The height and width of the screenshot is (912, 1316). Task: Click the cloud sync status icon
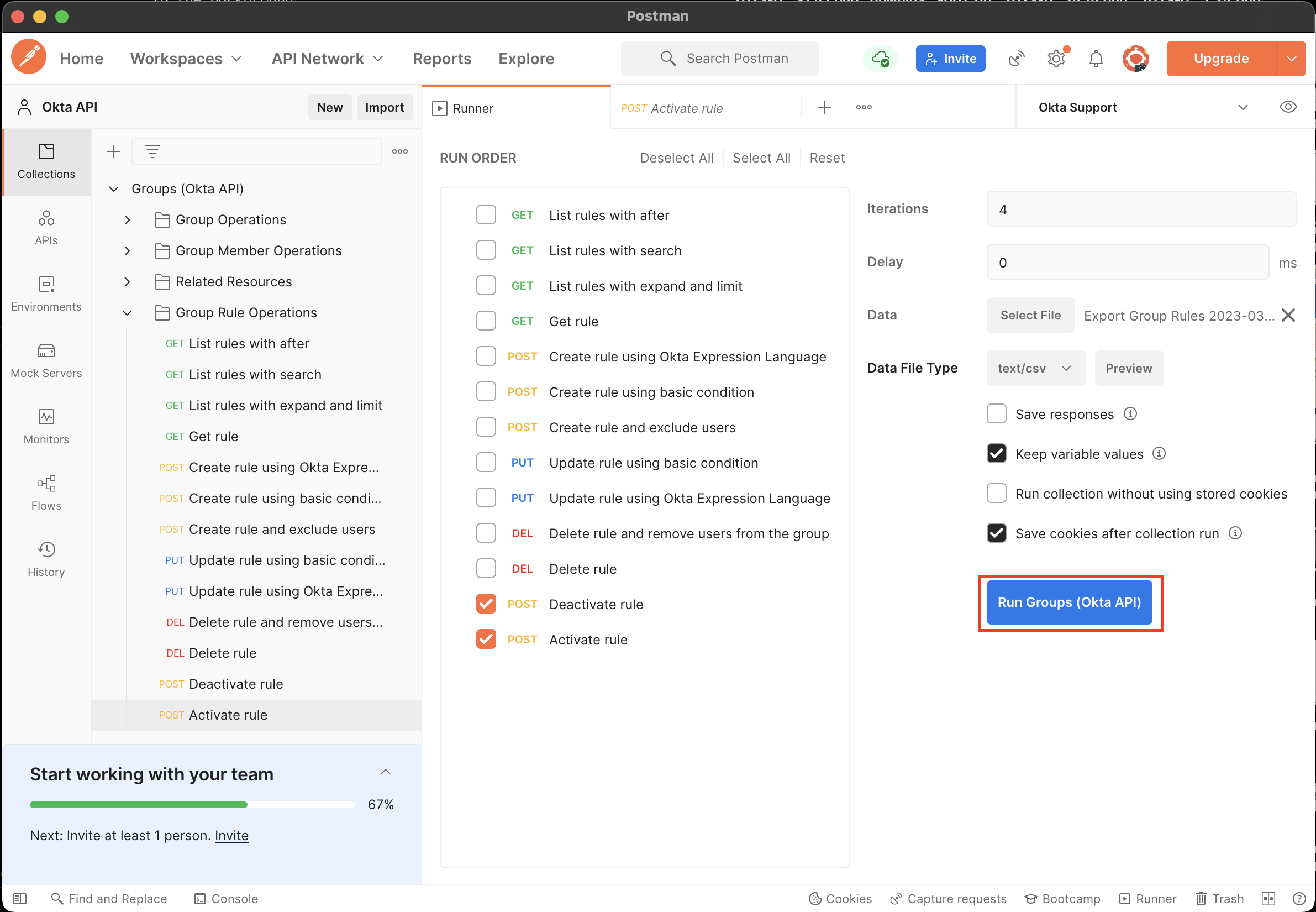coord(880,58)
